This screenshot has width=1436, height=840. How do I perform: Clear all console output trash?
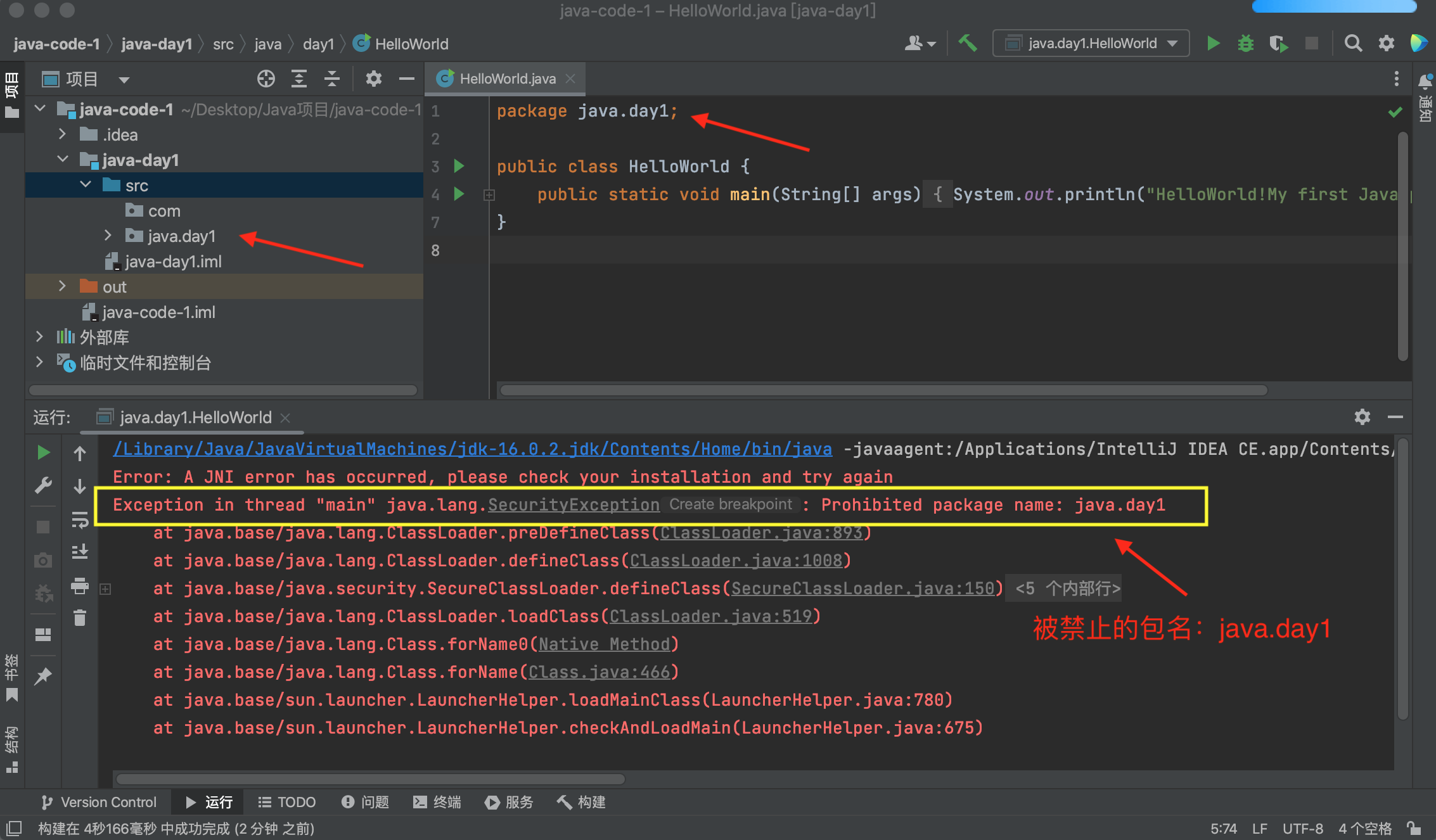point(80,618)
